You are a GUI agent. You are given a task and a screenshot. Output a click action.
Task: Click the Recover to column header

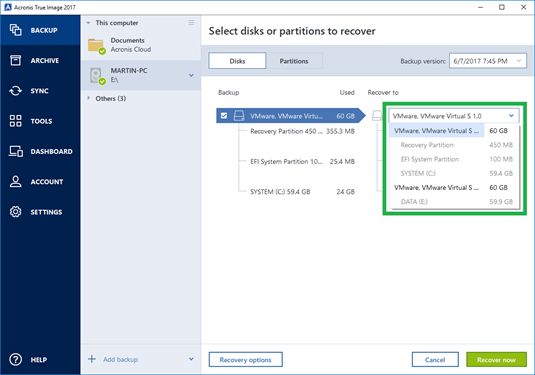[383, 92]
